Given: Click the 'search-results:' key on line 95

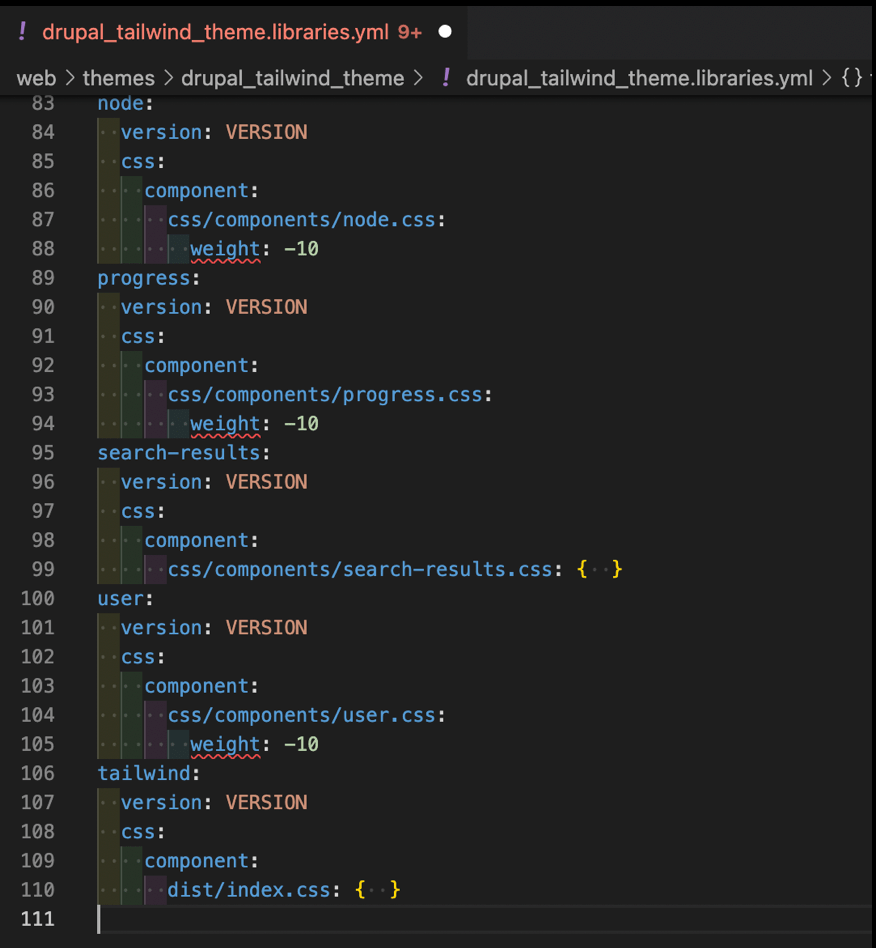Looking at the screenshot, I should [183, 453].
